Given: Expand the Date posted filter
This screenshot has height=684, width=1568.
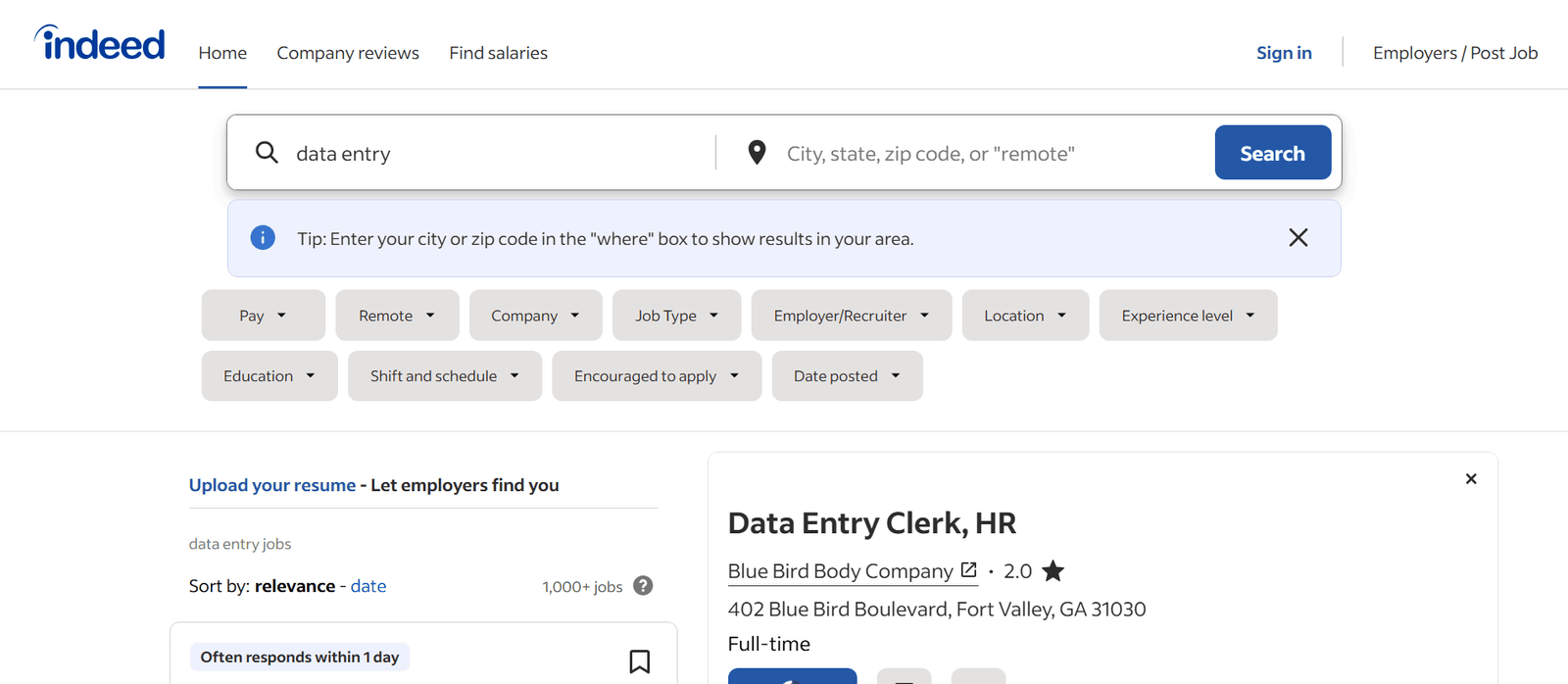Looking at the screenshot, I should (848, 376).
